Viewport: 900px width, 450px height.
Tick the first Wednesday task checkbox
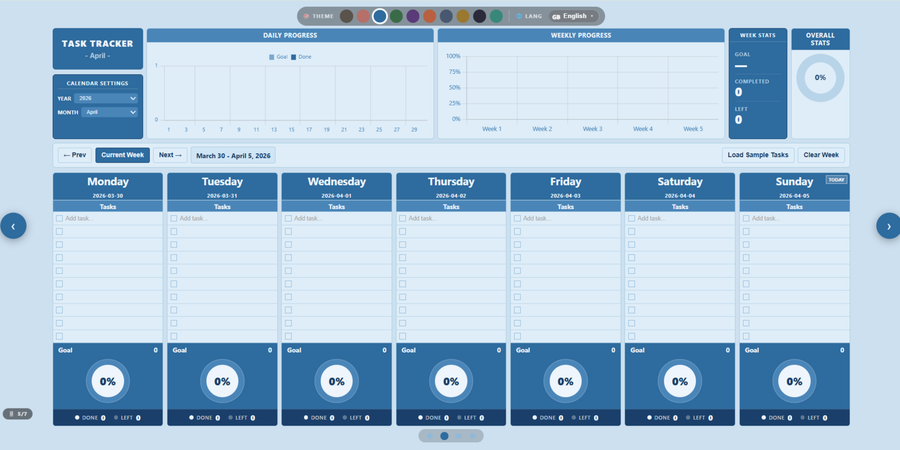(288, 218)
